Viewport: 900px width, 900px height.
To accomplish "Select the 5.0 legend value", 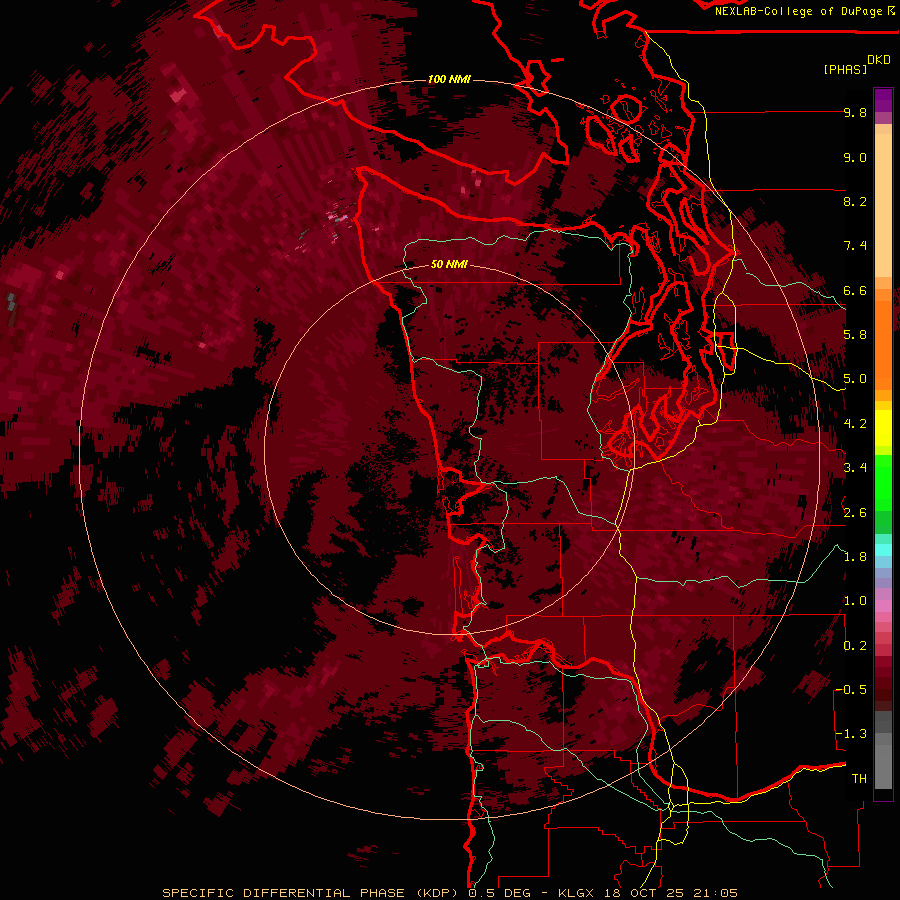I will [855, 379].
